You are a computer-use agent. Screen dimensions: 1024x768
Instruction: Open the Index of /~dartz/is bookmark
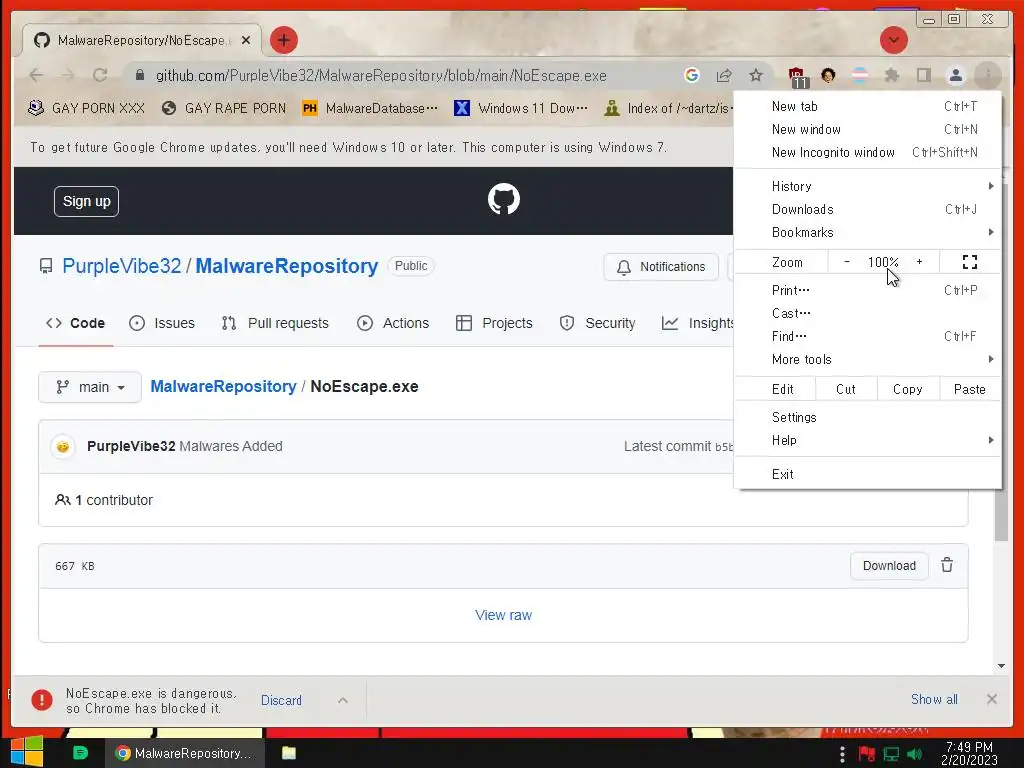(667, 108)
